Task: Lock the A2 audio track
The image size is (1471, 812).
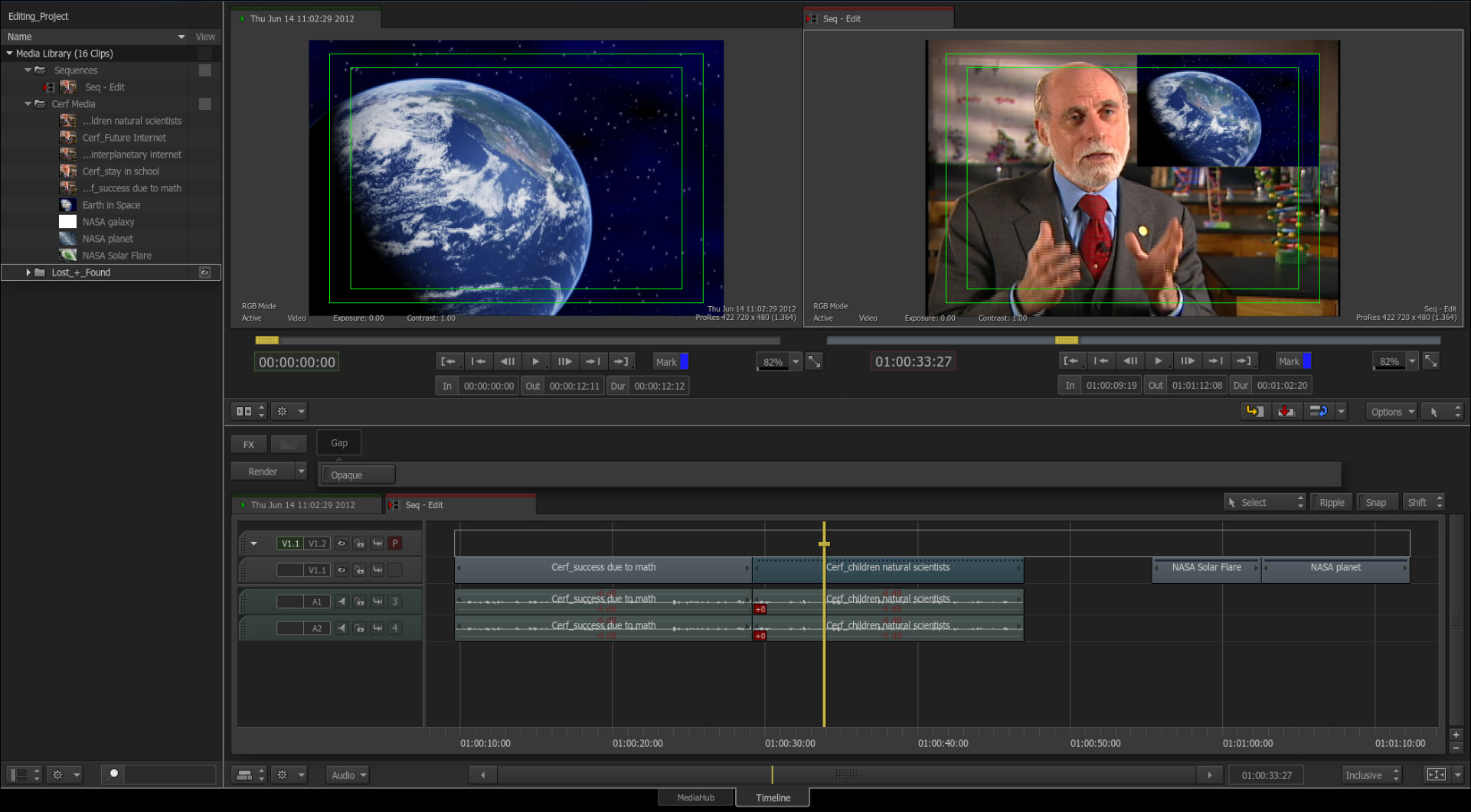Action: (359, 628)
